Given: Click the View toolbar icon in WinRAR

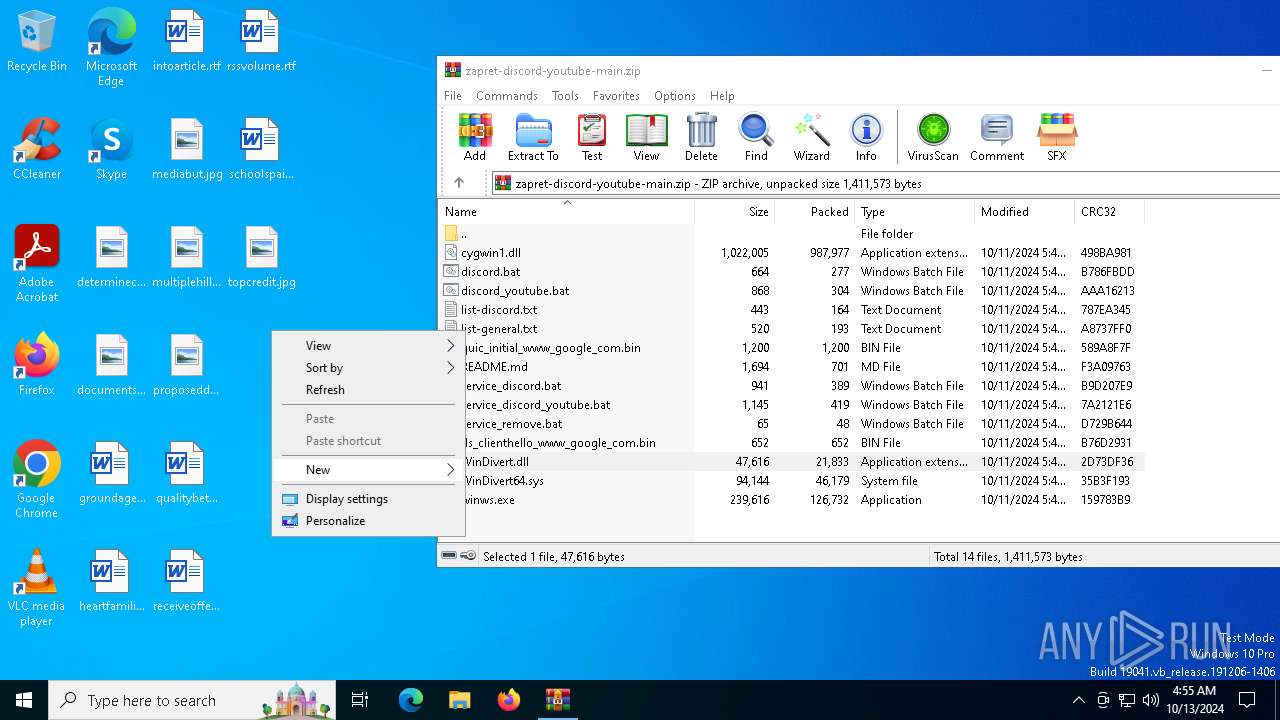Looking at the screenshot, I should click(646, 138).
